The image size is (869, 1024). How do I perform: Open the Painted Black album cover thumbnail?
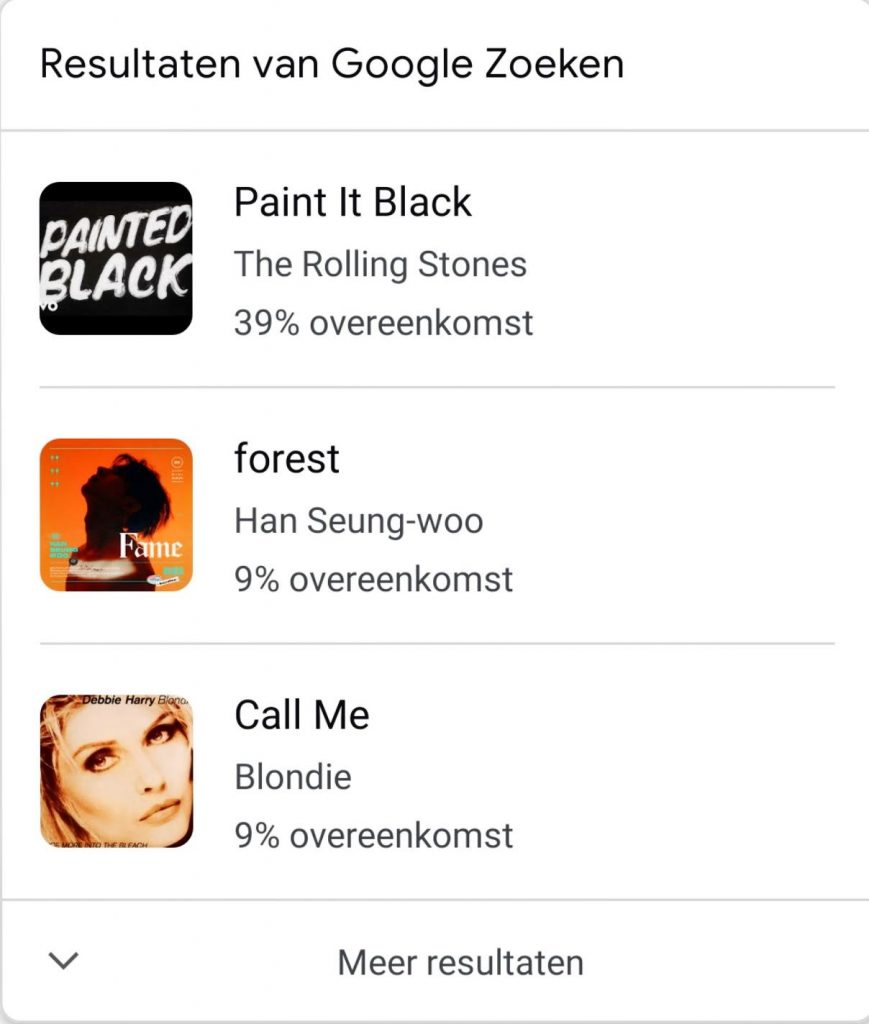click(116, 259)
